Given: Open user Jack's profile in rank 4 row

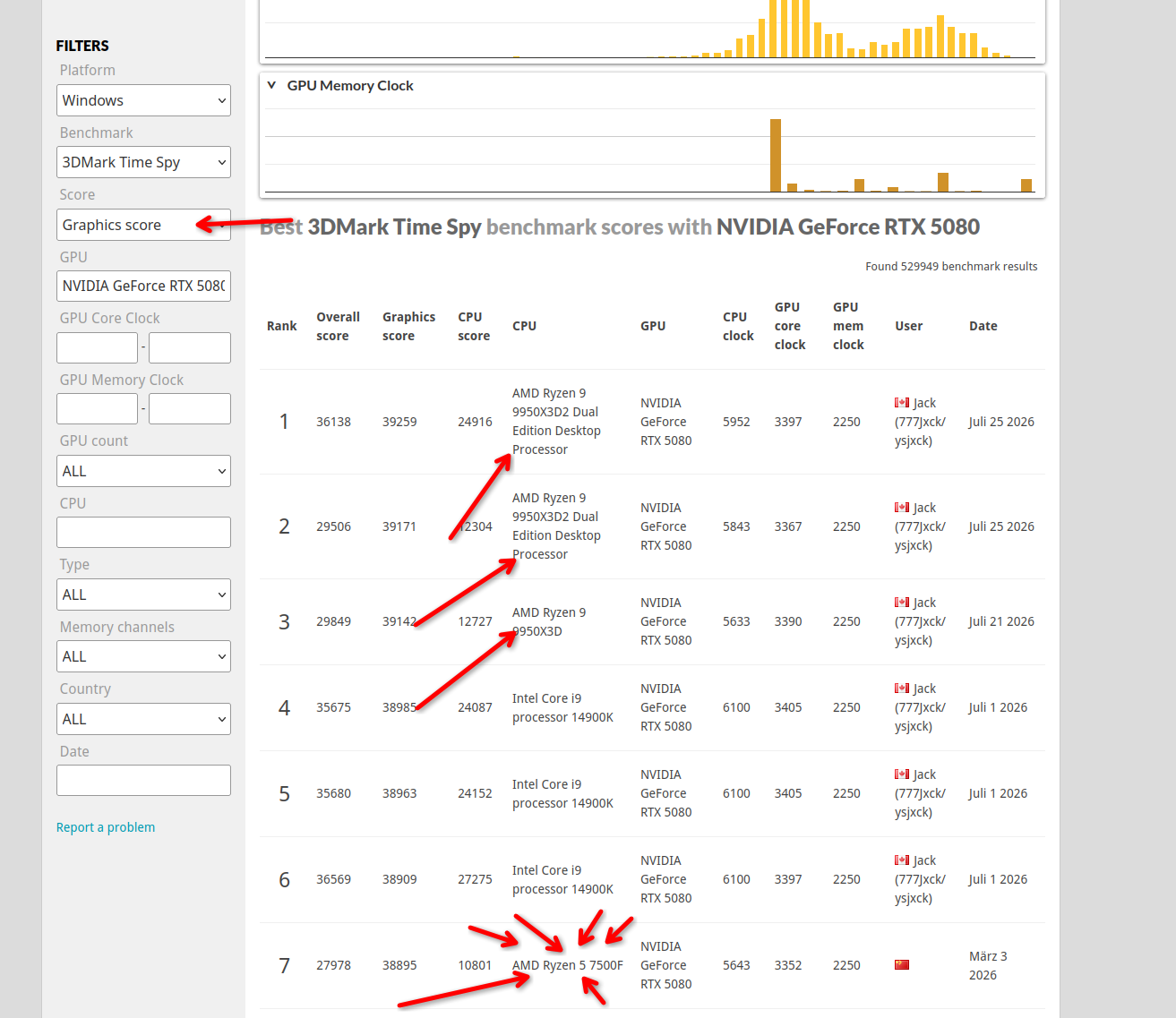Looking at the screenshot, I should pyautogui.click(x=920, y=707).
